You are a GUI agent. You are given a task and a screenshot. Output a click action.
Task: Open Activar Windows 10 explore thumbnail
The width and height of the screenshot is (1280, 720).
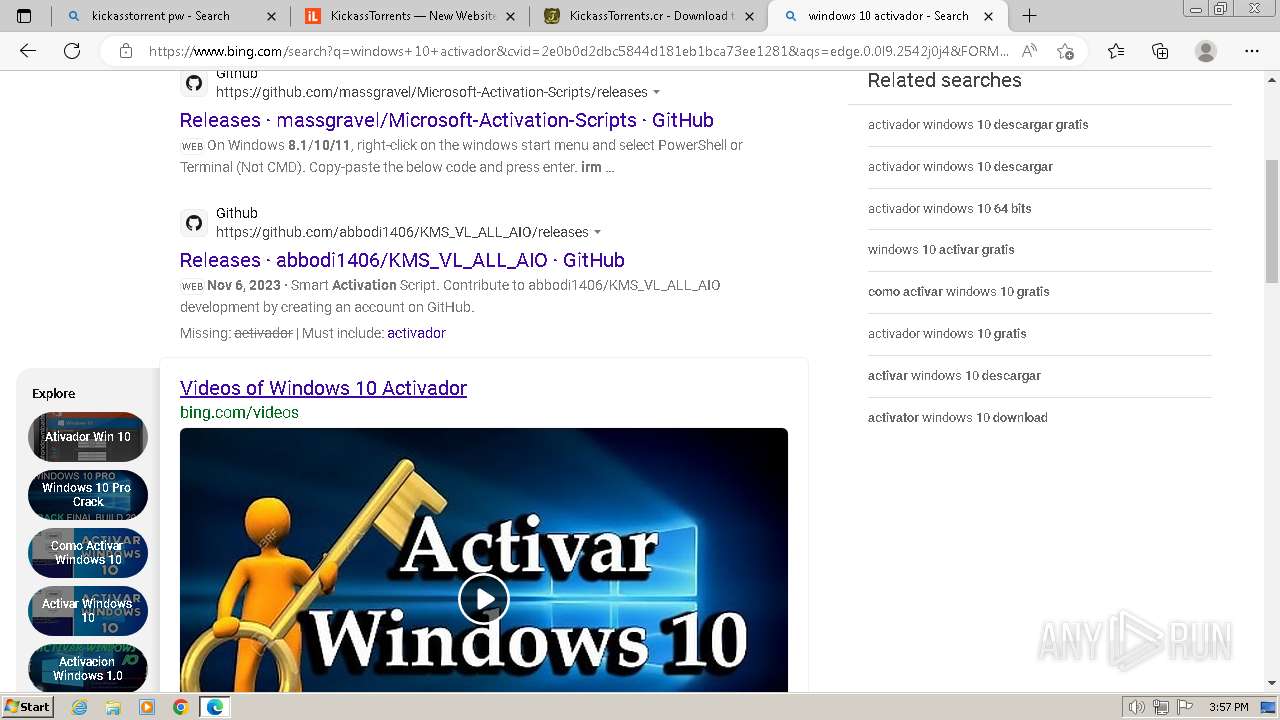[x=88, y=611]
